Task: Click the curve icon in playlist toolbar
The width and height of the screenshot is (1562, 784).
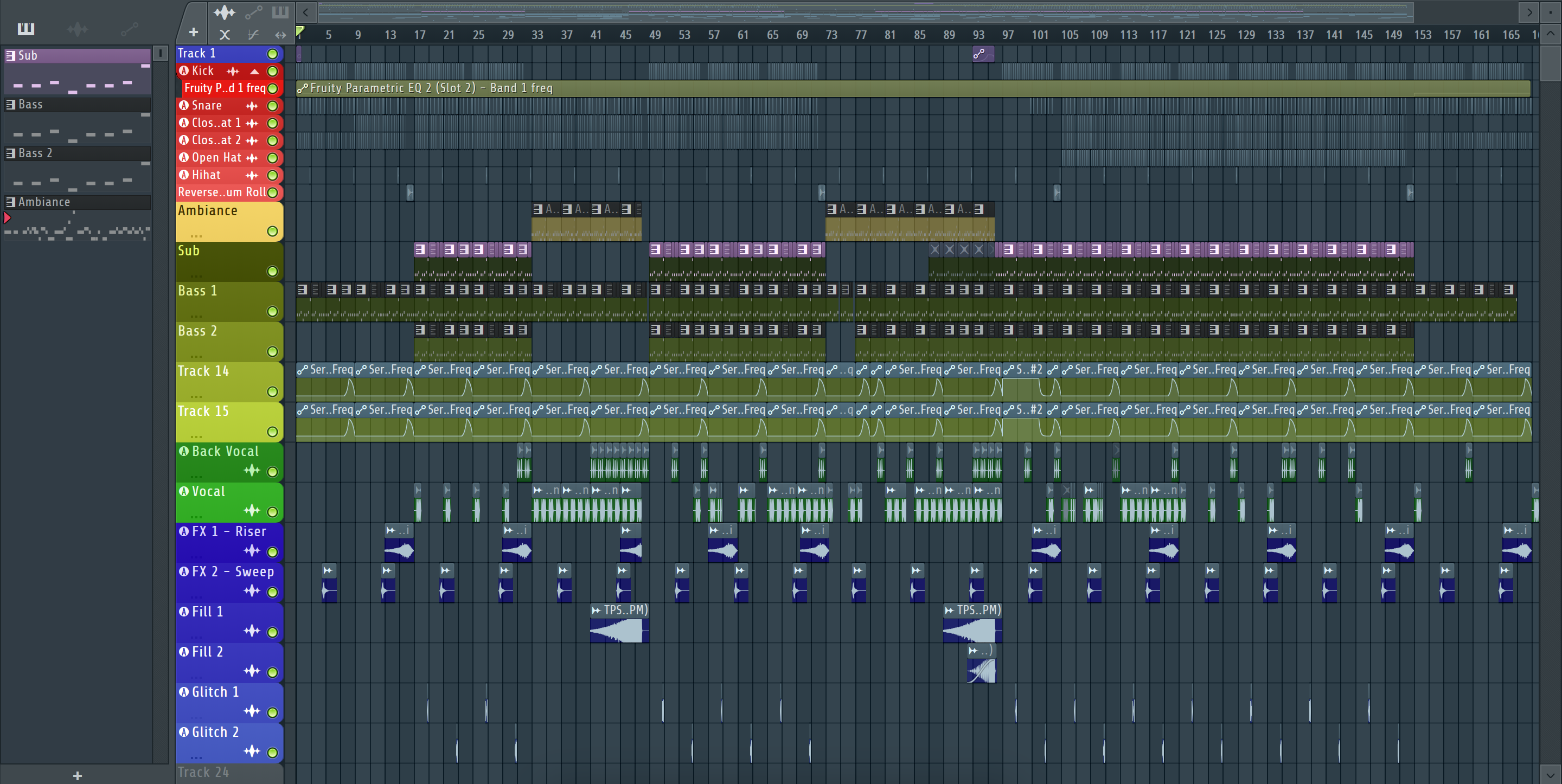Action: coord(253,35)
